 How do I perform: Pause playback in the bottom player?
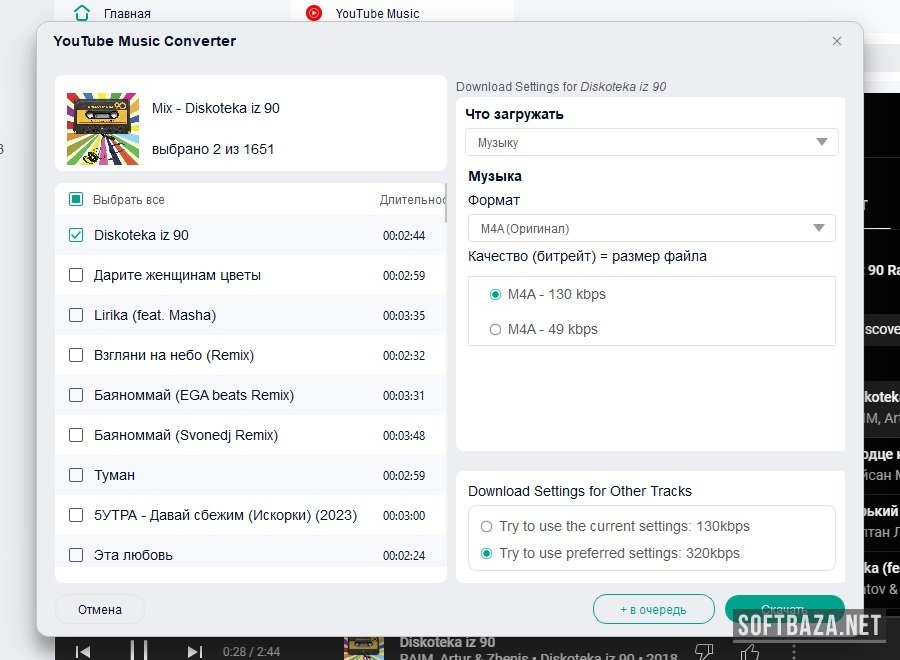click(139, 650)
